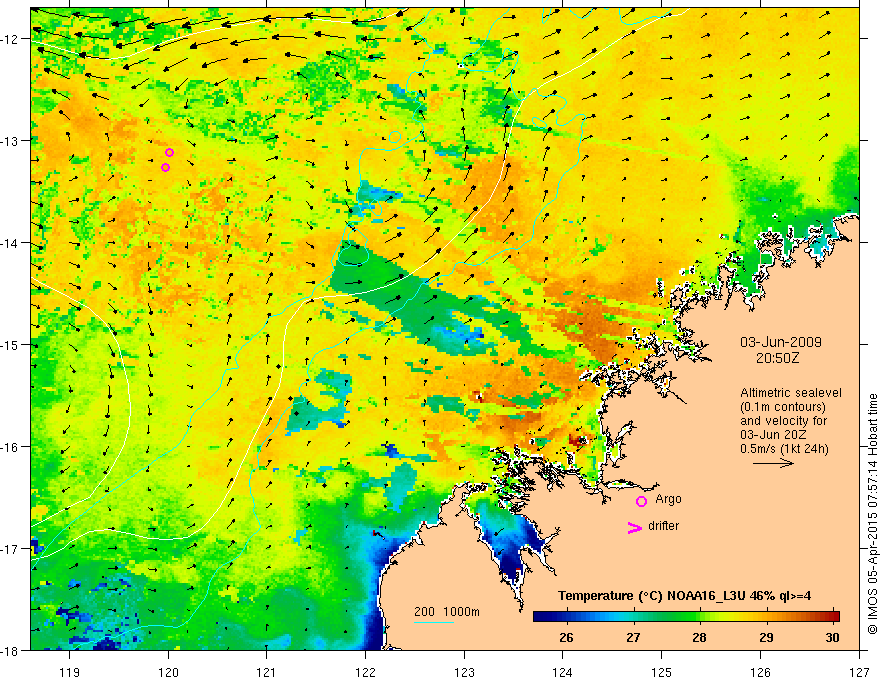Image resolution: width=880 pixels, height=680 pixels.
Task: Click the Argo legend circle symbol
Action: (641, 501)
